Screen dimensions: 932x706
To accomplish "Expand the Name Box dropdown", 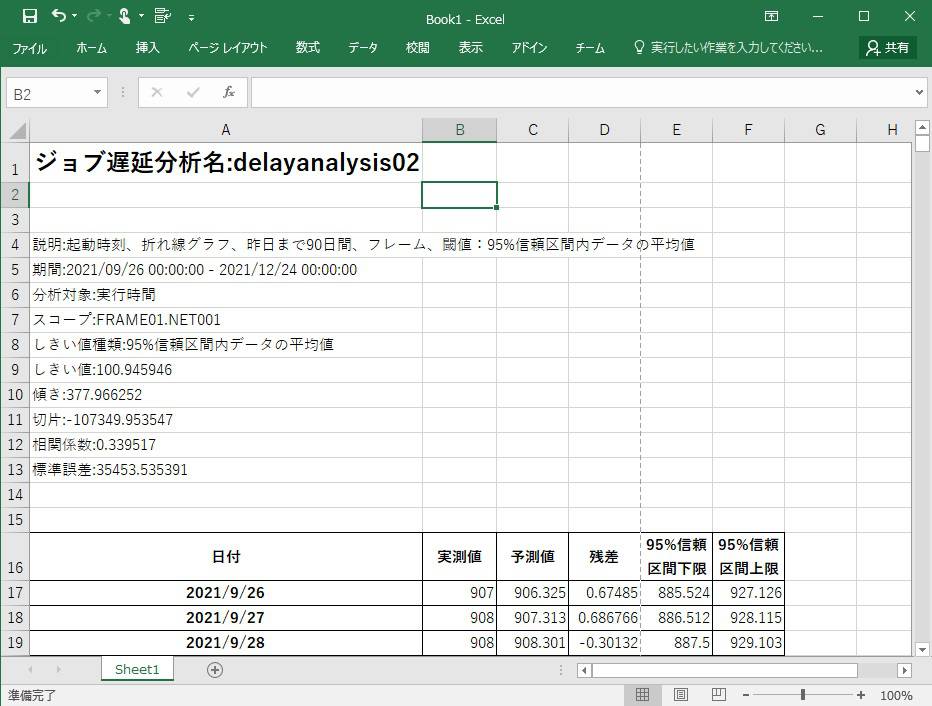I will [97, 92].
